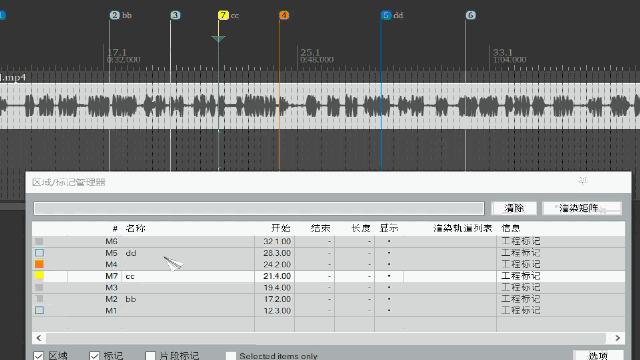Click the 清除 clear button
The width and height of the screenshot is (640, 360).
514,208
